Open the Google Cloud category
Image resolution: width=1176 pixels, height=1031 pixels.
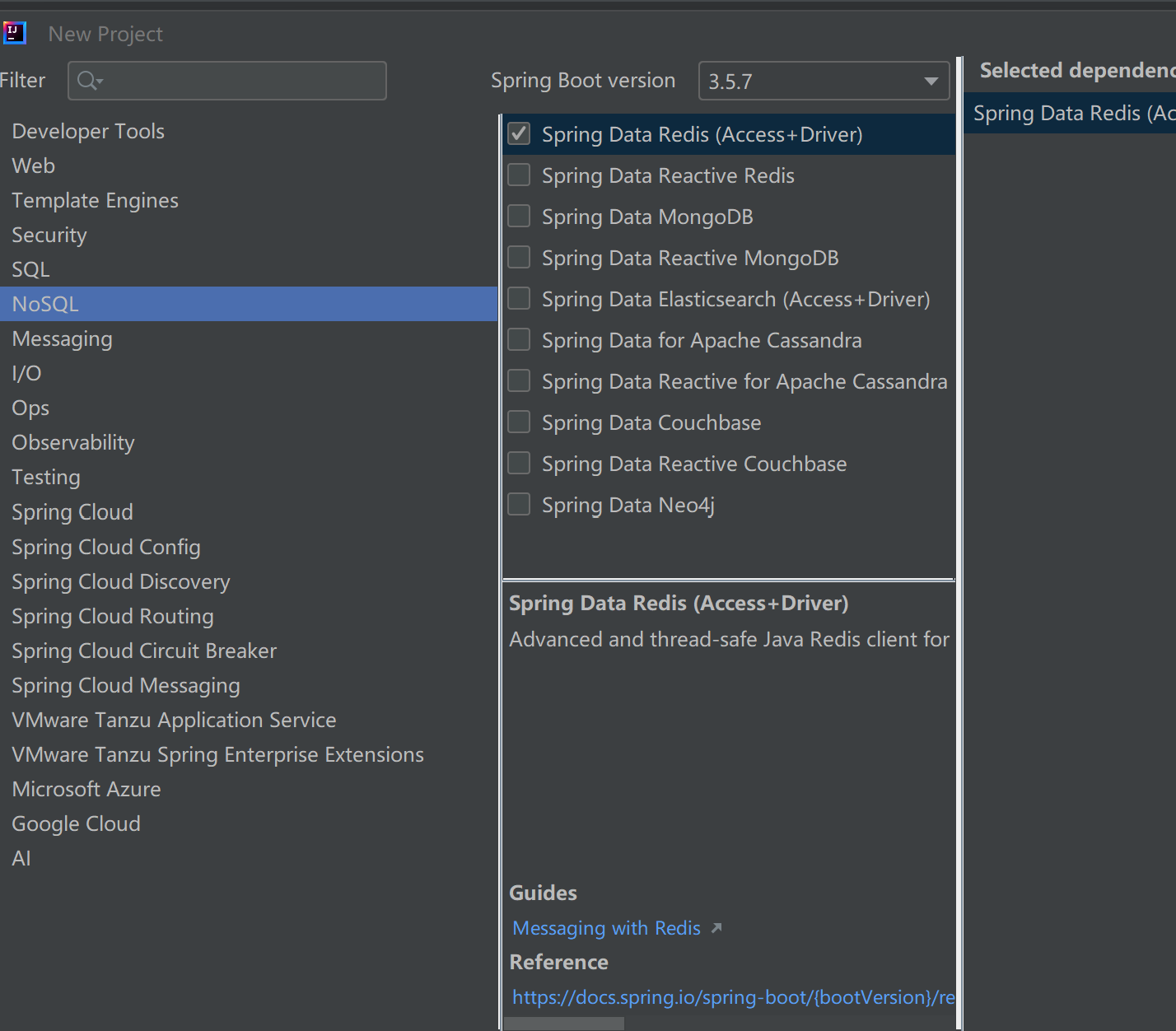pyautogui.click(x=249, y=823)
